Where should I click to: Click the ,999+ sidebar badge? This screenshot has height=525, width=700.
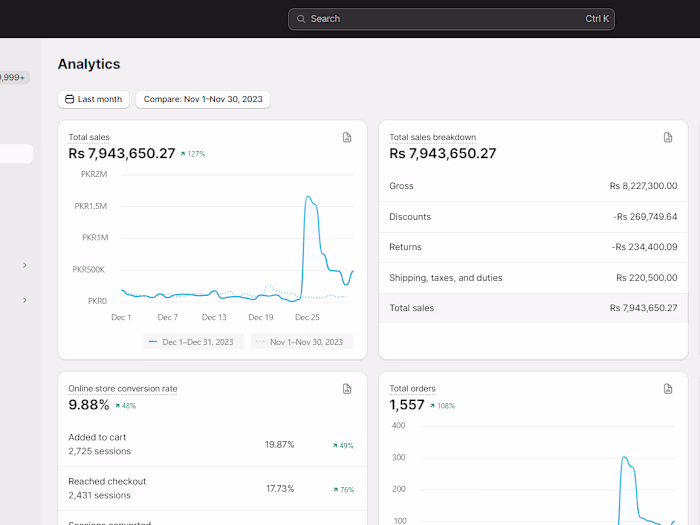13,78
